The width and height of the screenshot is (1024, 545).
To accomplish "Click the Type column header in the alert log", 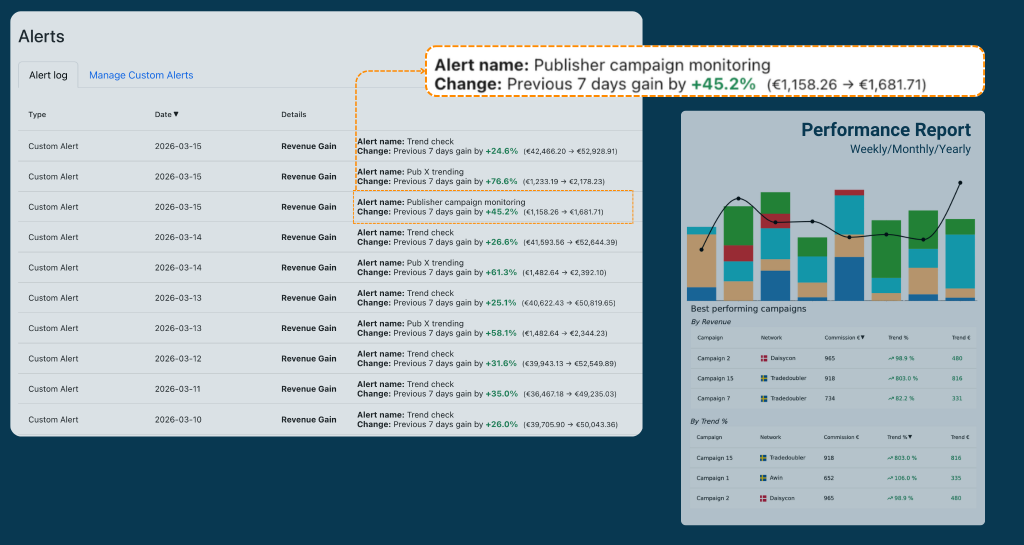I will click(37, 115).
